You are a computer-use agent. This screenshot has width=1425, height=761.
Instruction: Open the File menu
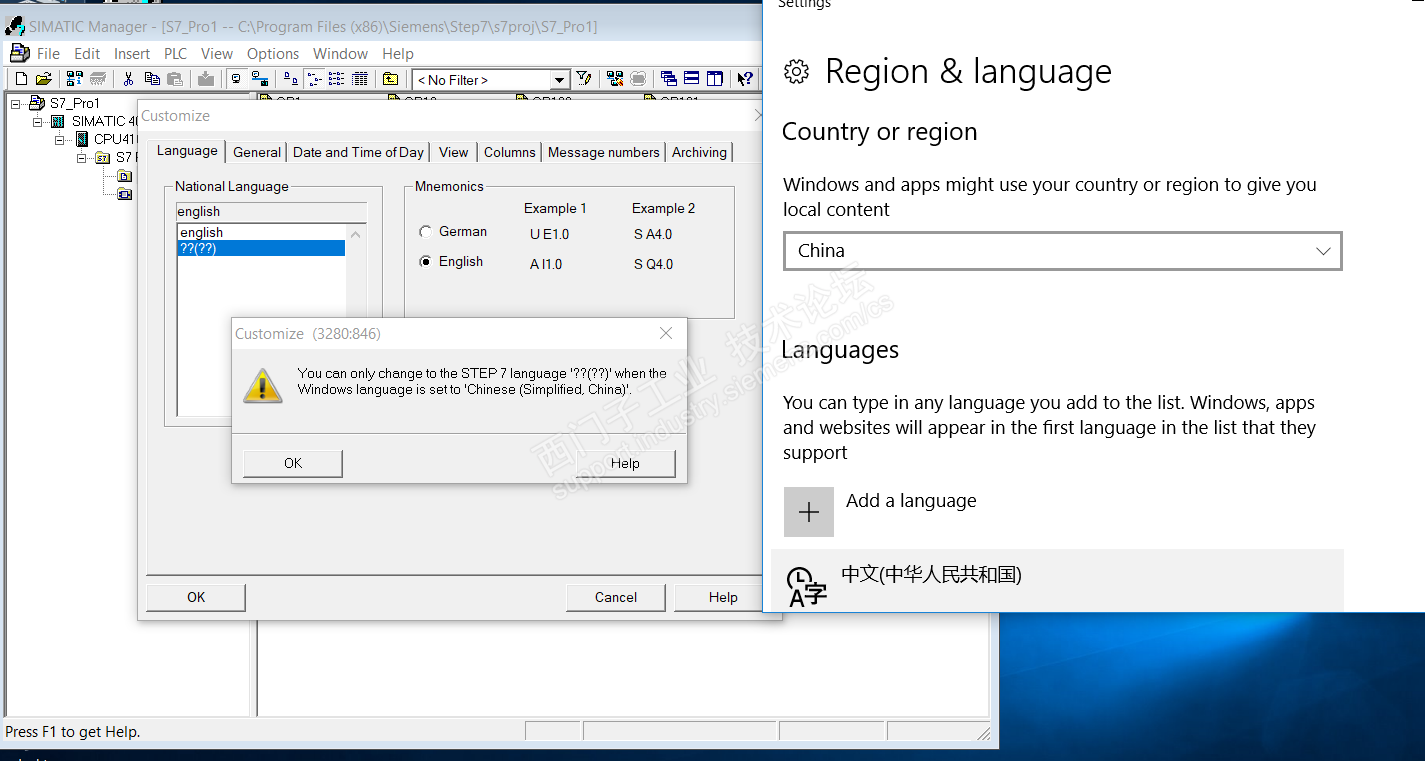(48, 54)
